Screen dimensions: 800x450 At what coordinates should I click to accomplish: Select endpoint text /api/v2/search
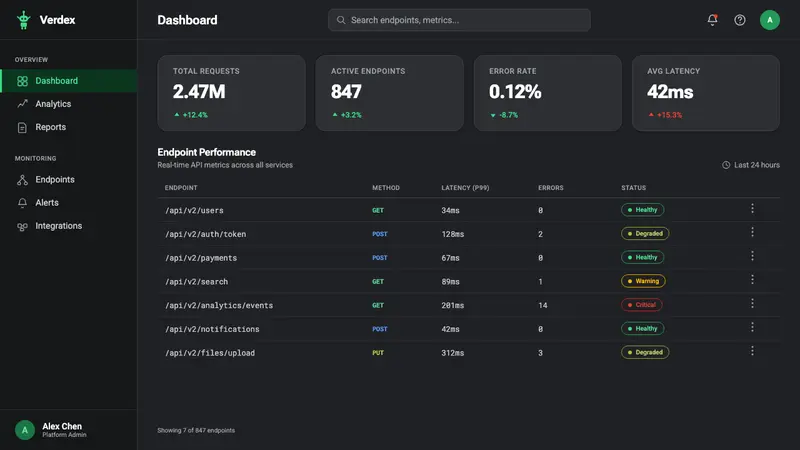(196, 282)
